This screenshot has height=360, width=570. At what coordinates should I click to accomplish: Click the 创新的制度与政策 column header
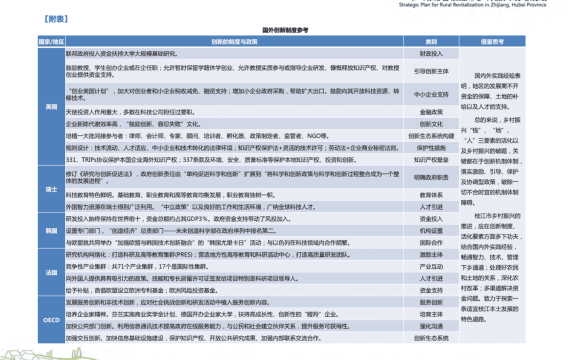click(x=234, y=41)
